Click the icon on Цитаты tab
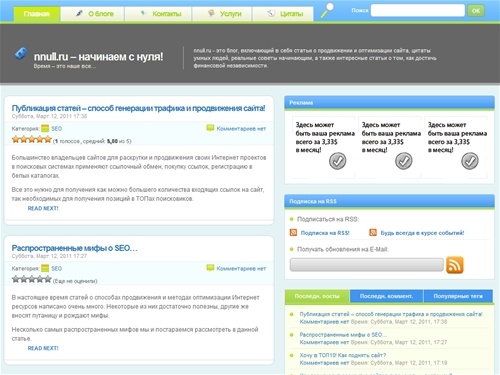The width and height of the screenshot is (500, 375). pos(271,13)
